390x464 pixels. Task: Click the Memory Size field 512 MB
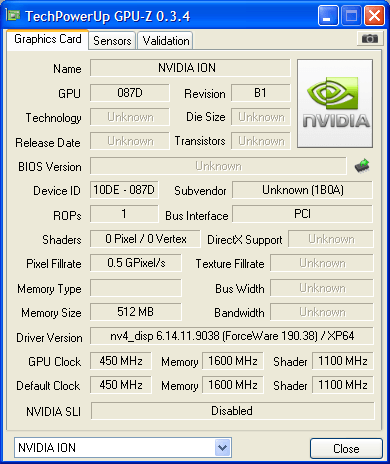(x=136, y=312)
